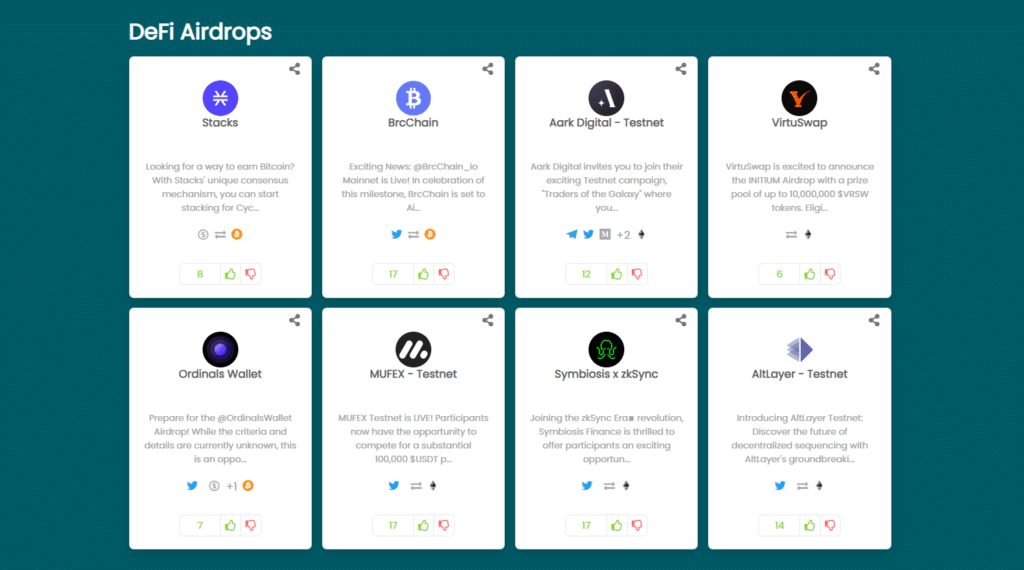Upvote the BrcChain airdrop
Image resolution: width=1024 pixels, height=570 pixels.
click(424, 274)
